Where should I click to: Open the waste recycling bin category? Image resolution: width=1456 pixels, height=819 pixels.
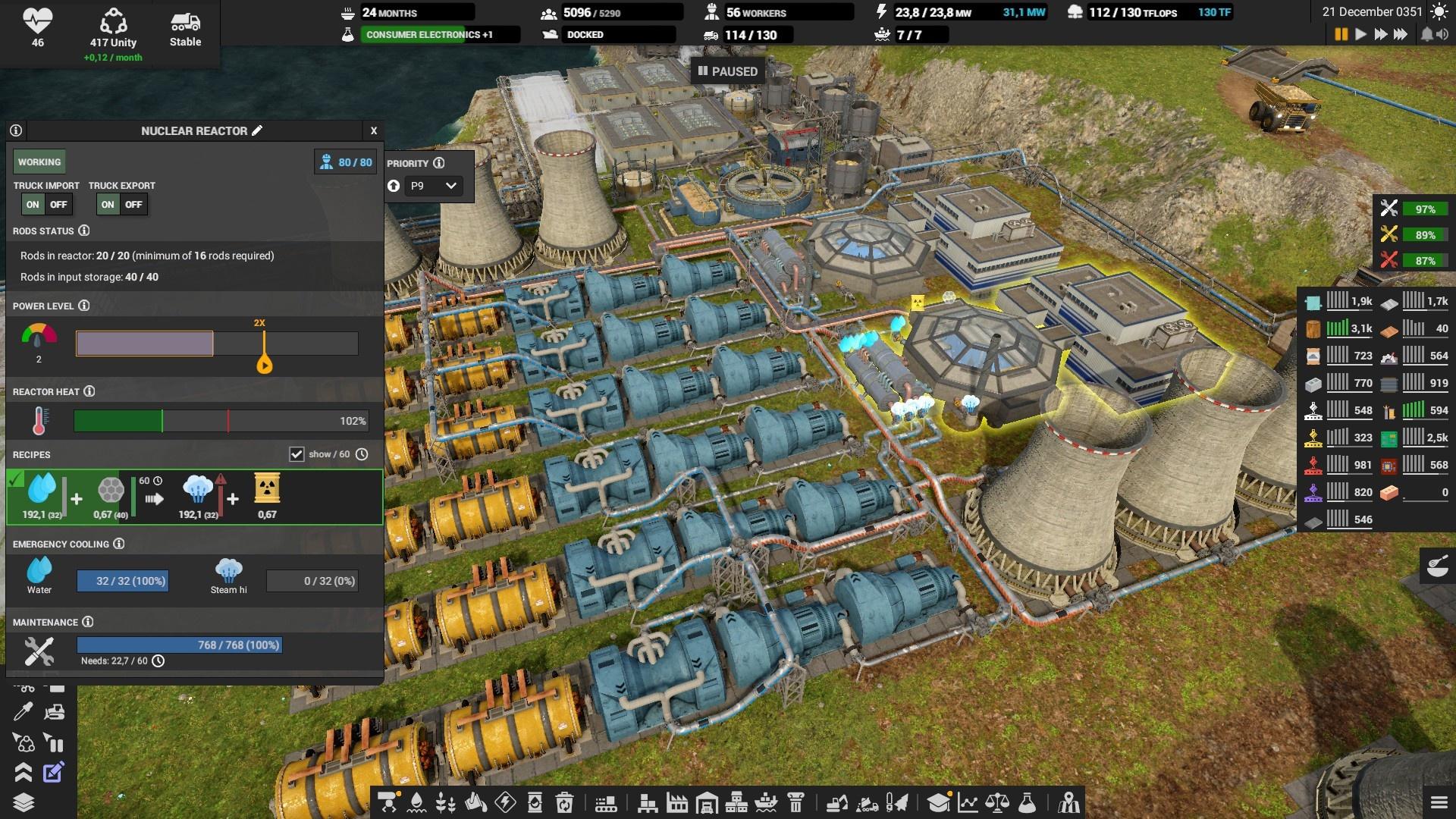click(564, 802)
